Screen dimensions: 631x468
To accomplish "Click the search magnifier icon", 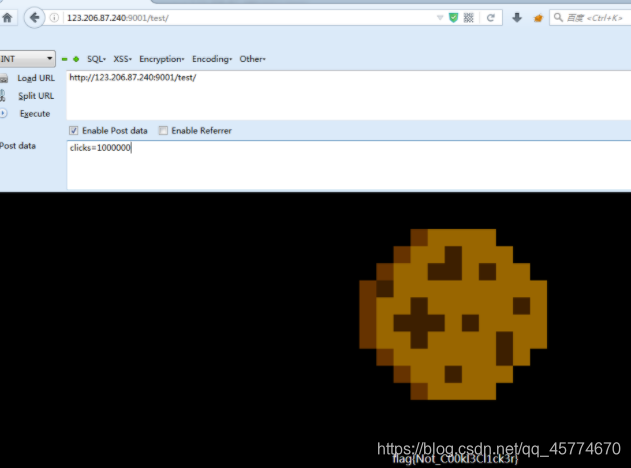I will click(558, 17).
